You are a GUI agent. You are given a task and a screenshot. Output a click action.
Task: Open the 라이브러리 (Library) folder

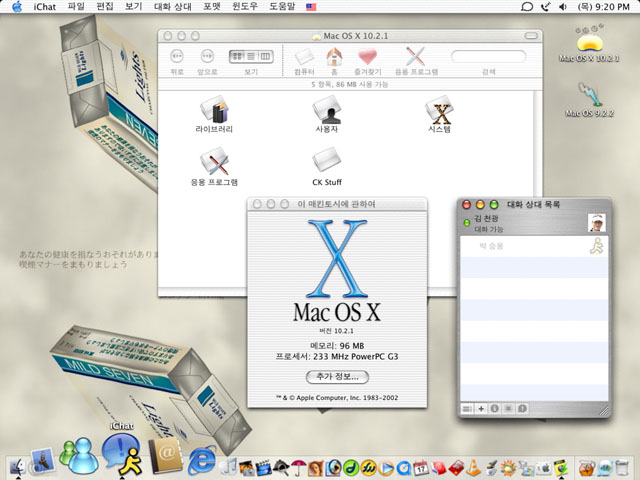pos(215,109)
